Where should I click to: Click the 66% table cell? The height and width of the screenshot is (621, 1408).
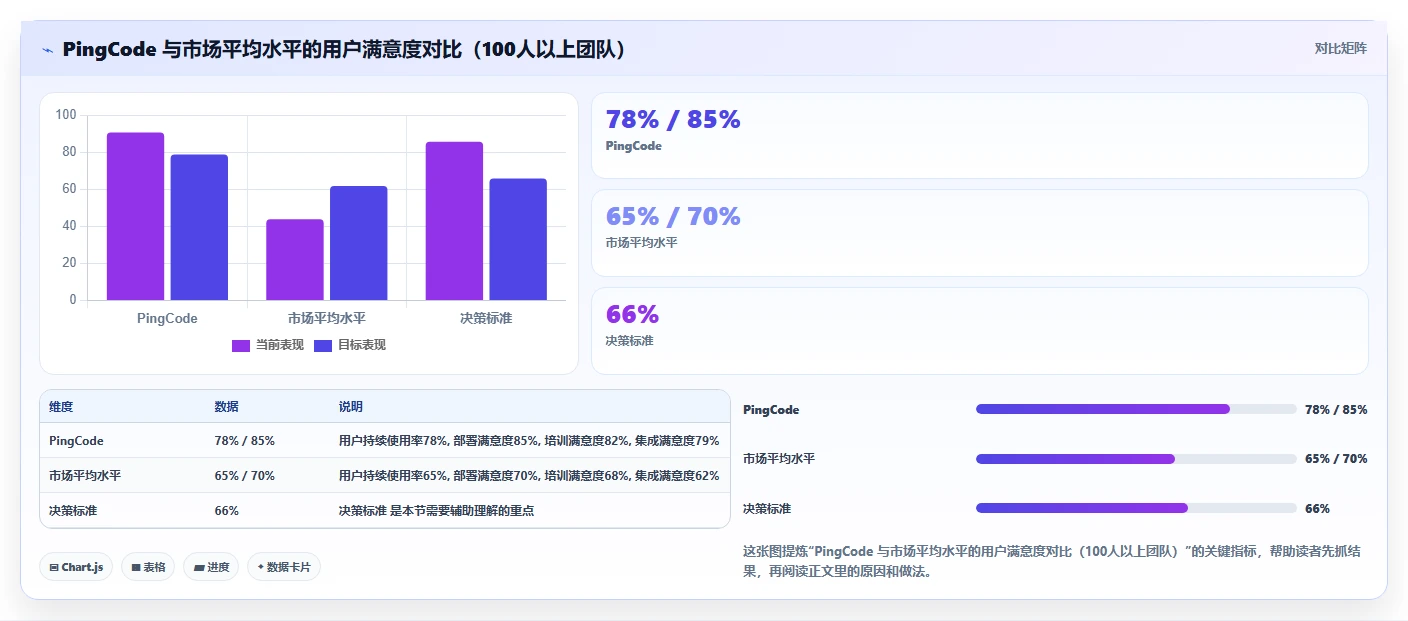226,511
